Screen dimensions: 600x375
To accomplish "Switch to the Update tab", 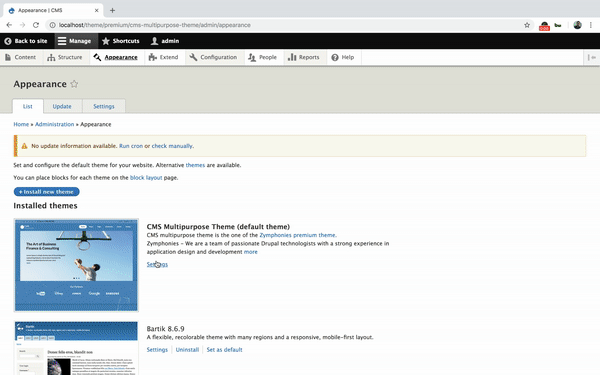I will click(62, 106).
